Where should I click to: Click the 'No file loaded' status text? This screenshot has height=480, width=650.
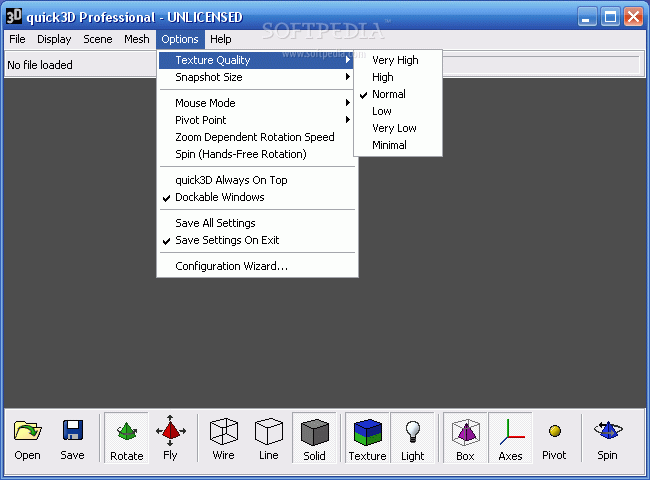(x=40, y=65)
